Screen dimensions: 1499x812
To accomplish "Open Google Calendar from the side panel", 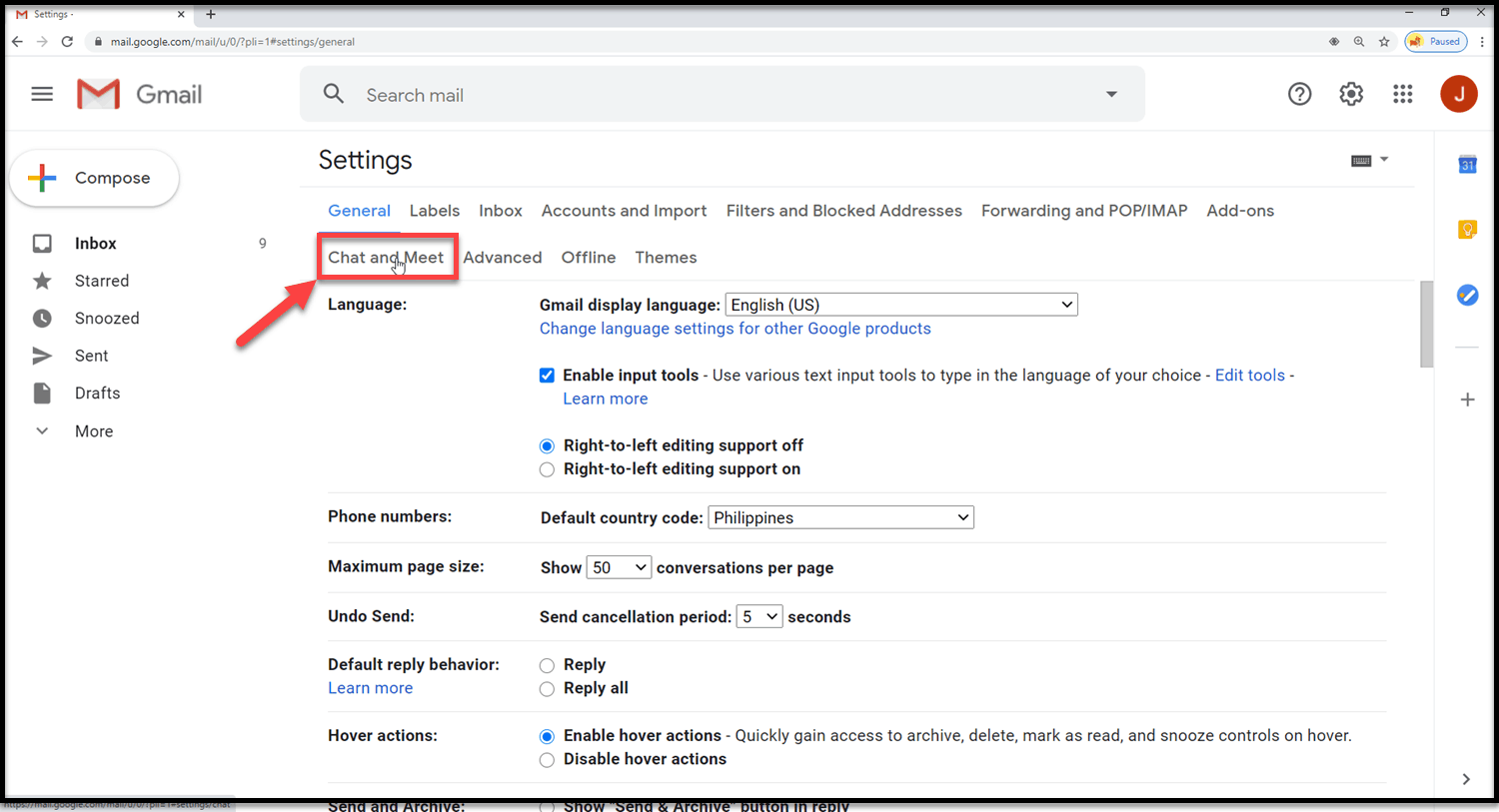I will click(x=1466, y=165).
